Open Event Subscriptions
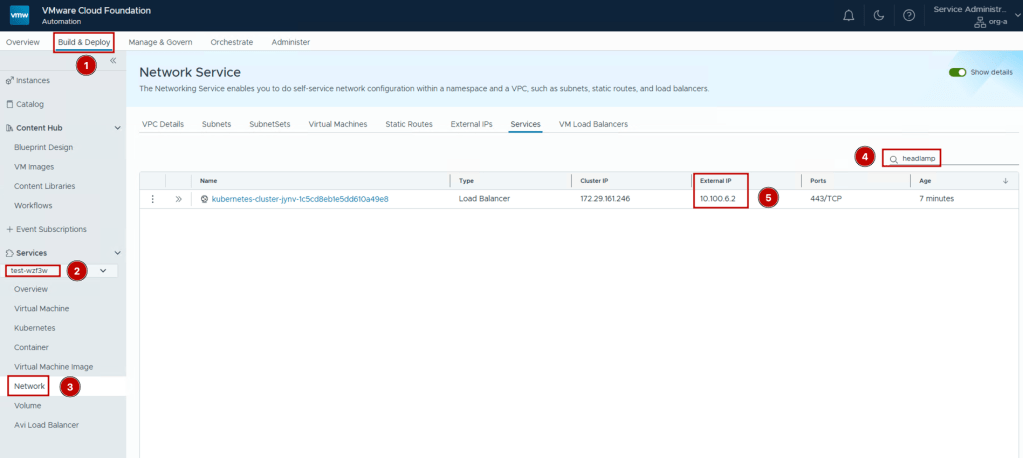Viewport: 1023px width, 458px height. click(52, 229)
